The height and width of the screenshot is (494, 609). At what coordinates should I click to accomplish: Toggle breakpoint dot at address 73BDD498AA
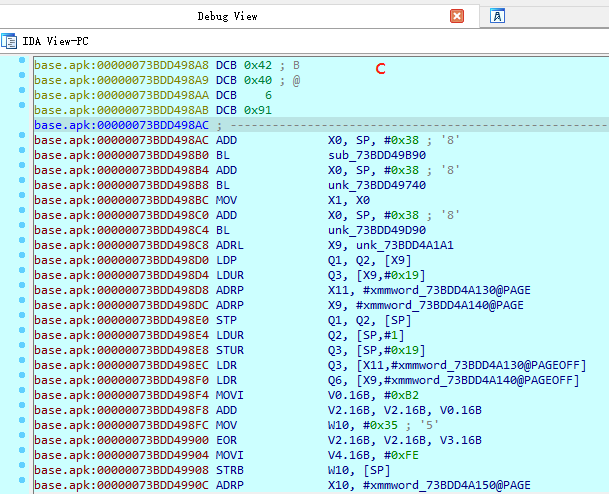[x=22, y=90]
